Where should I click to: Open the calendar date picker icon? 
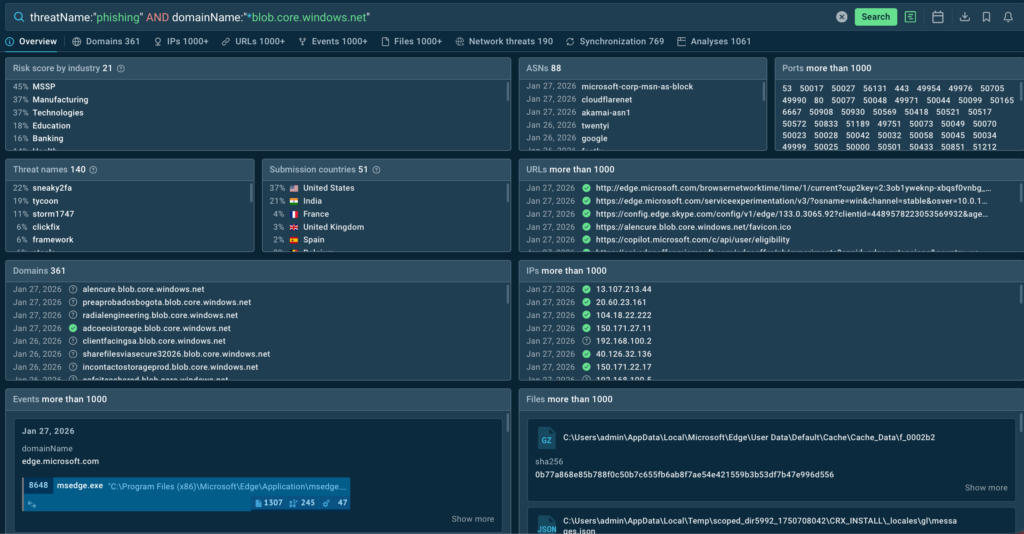pyautogui.click(x=938, y=17)
